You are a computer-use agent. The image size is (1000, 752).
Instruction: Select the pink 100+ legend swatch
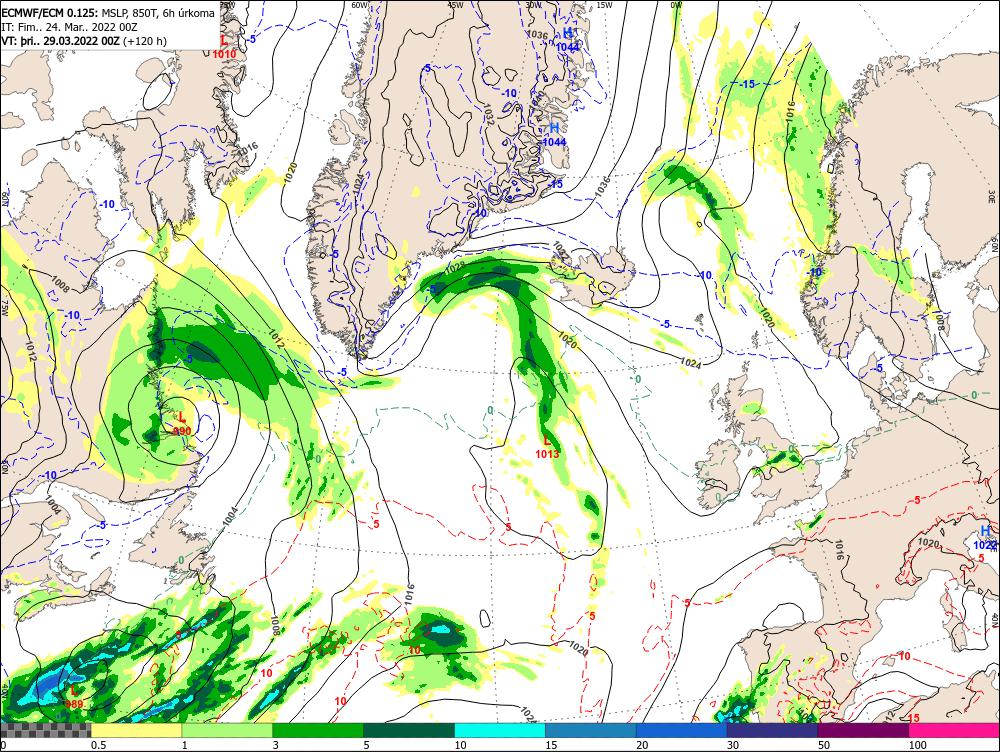point(954,730)
